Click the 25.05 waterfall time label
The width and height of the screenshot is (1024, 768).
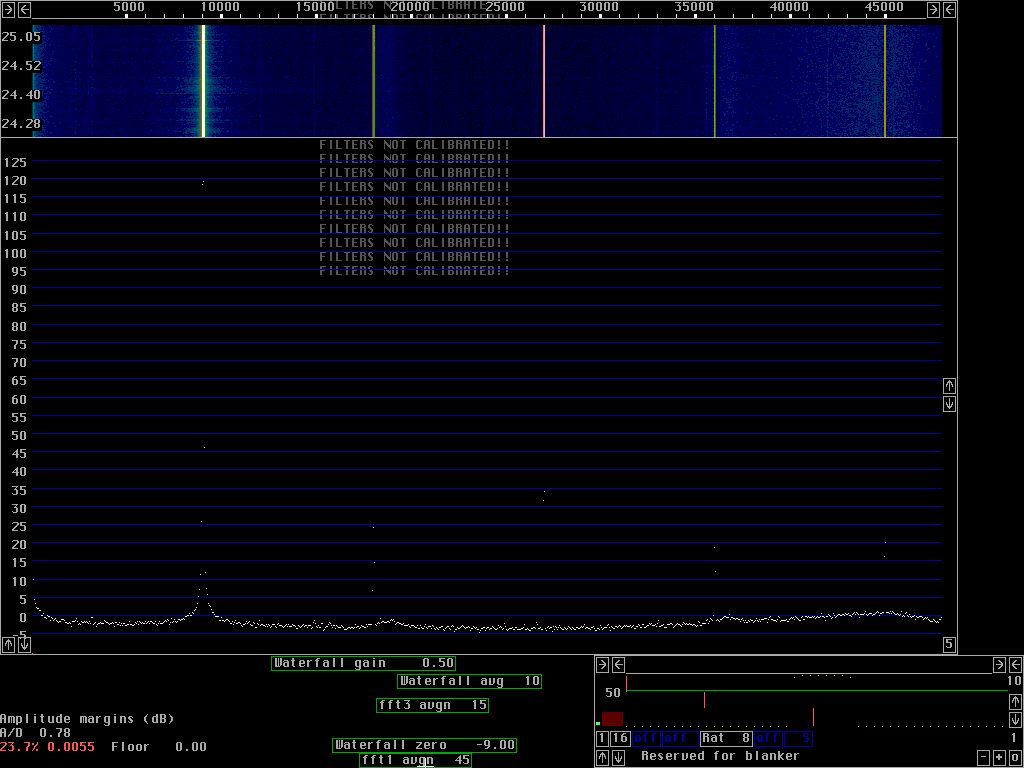(x=21, y=37)
